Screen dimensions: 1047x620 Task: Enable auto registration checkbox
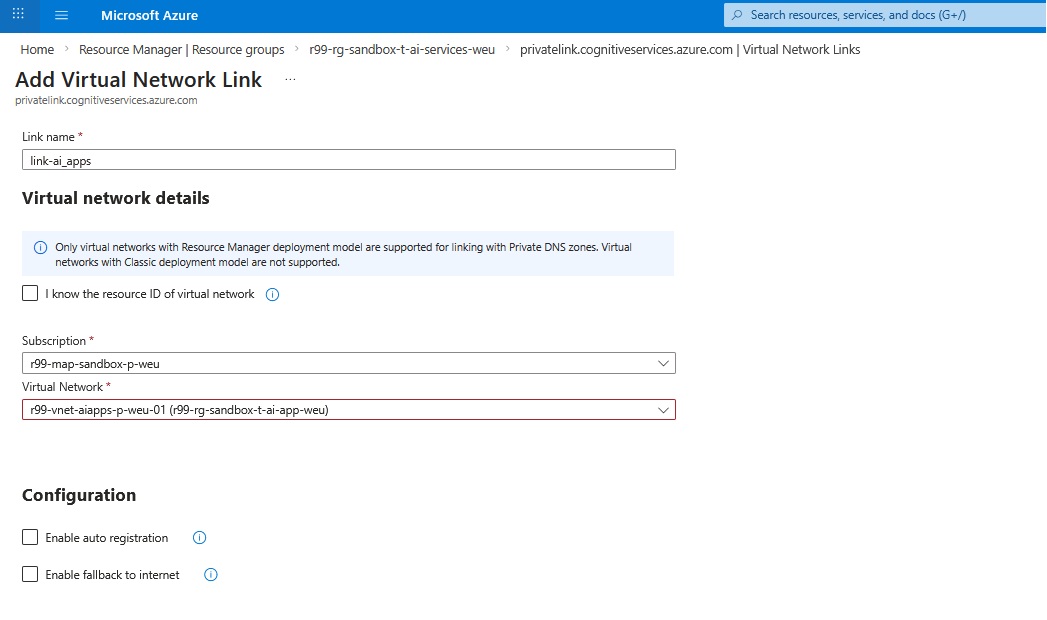coord(30,538)
